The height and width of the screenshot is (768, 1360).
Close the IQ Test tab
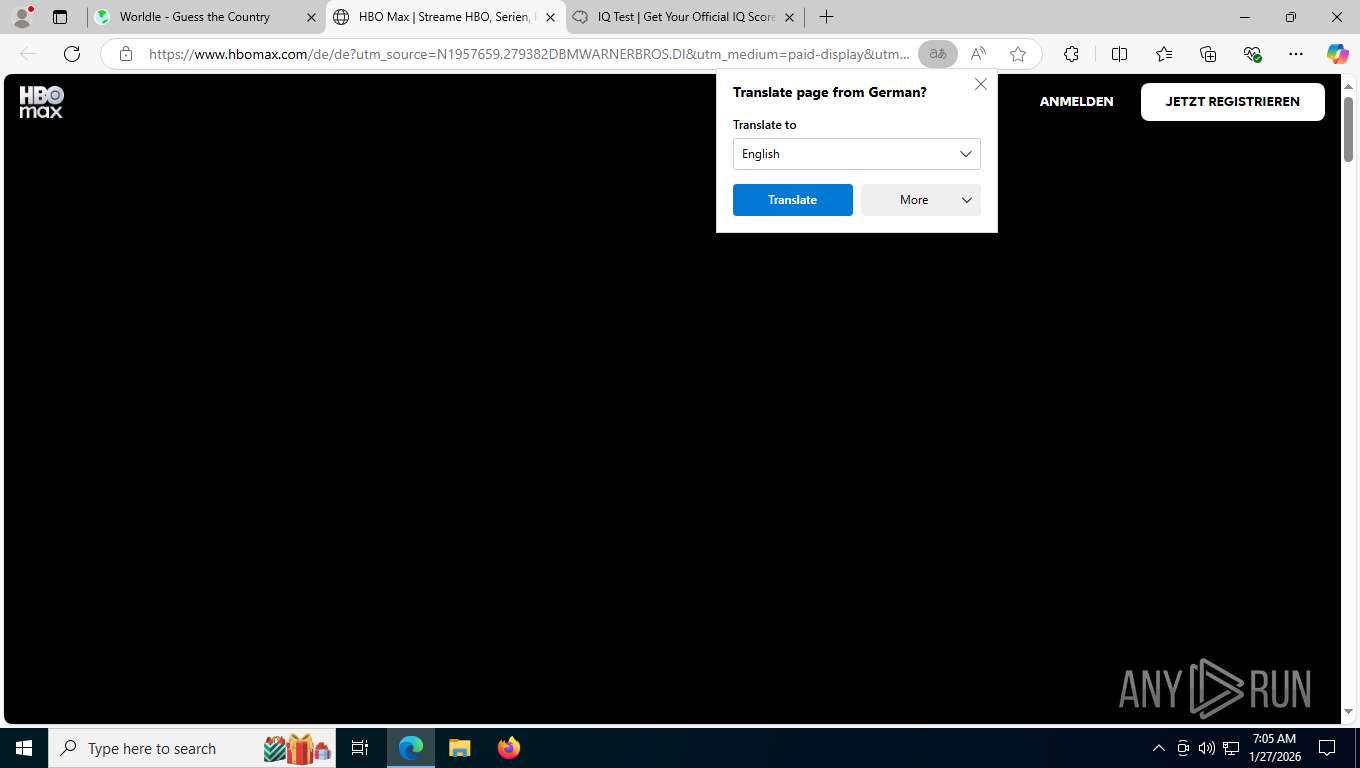click(789, 17)
